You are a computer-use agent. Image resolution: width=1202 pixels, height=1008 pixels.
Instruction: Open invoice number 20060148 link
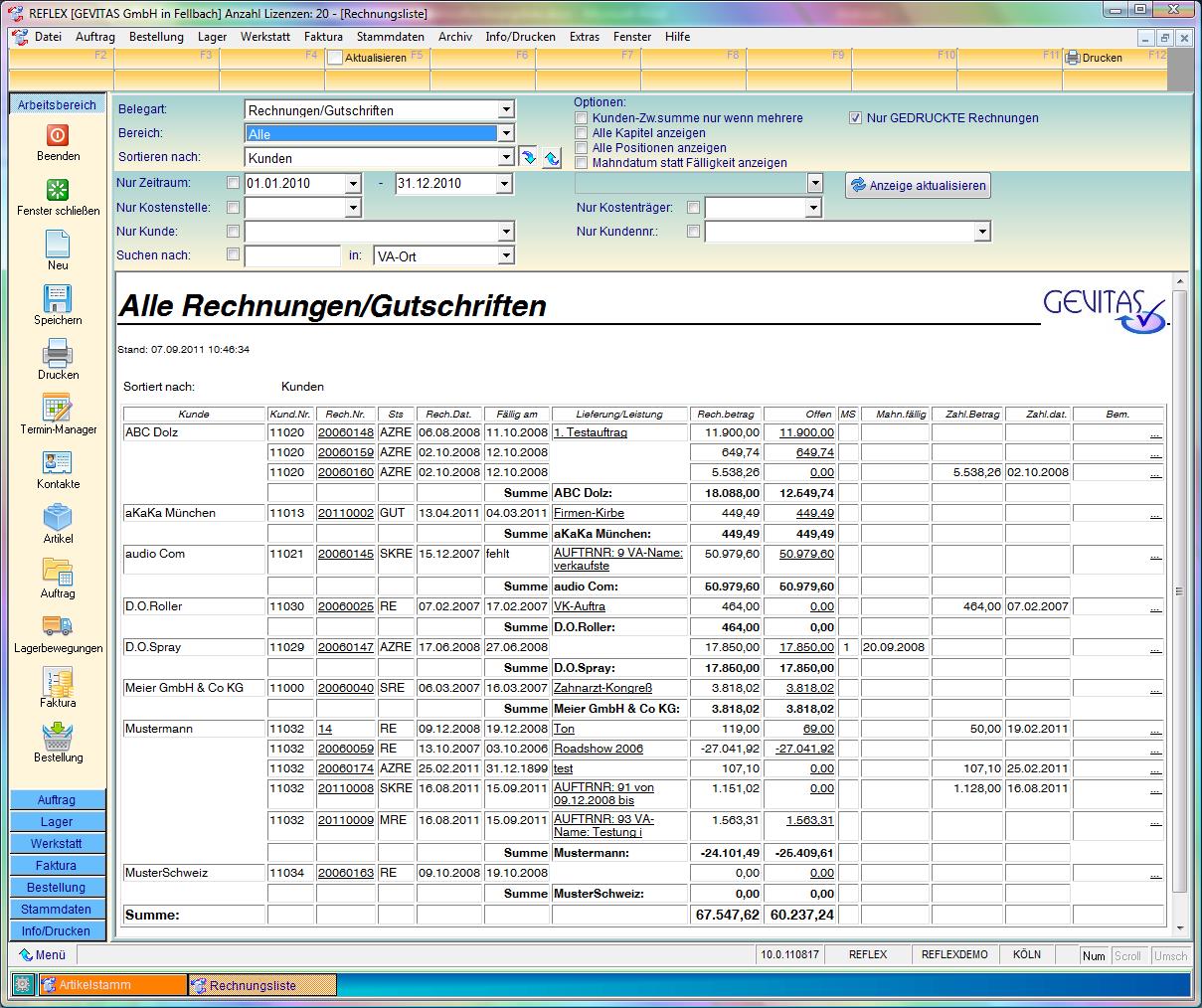[346, 432]
